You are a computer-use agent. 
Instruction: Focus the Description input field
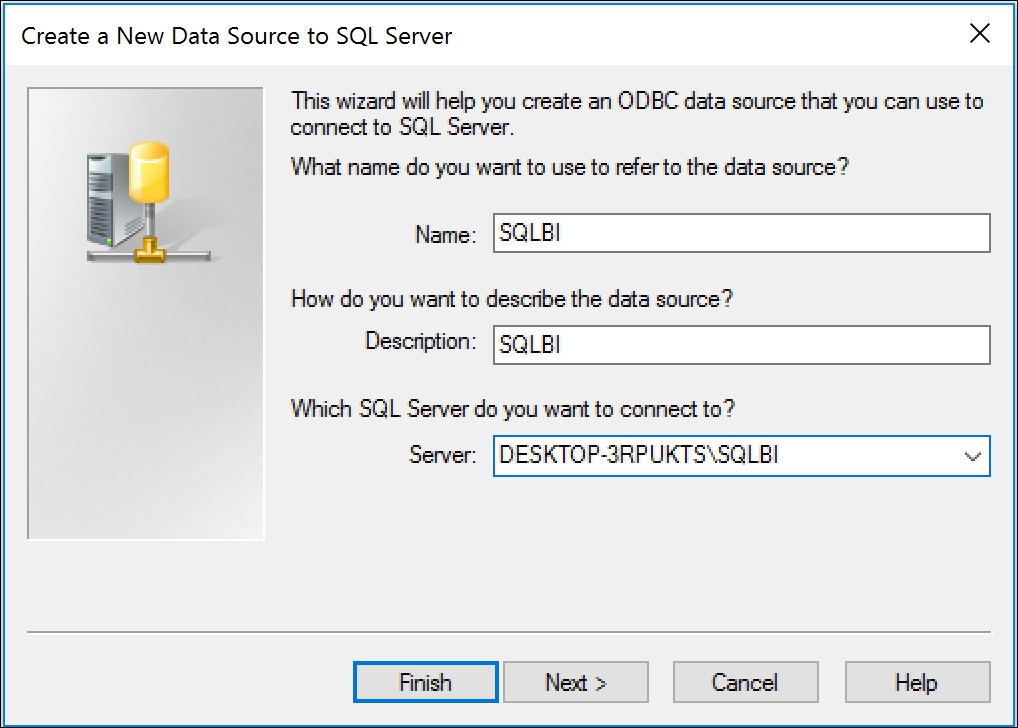coord(741,344)
